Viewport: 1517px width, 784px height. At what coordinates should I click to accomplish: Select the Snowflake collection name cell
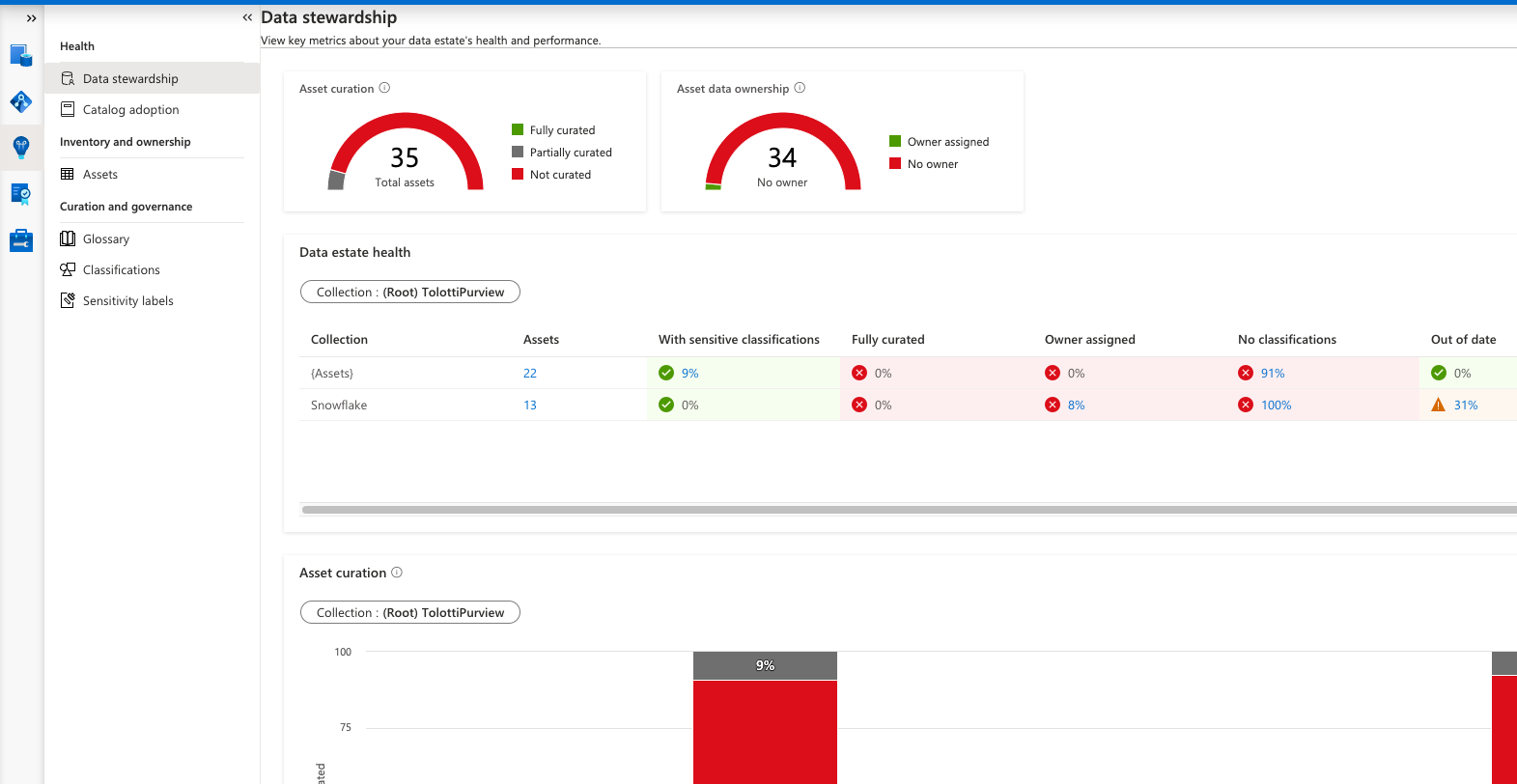[339, 406]
